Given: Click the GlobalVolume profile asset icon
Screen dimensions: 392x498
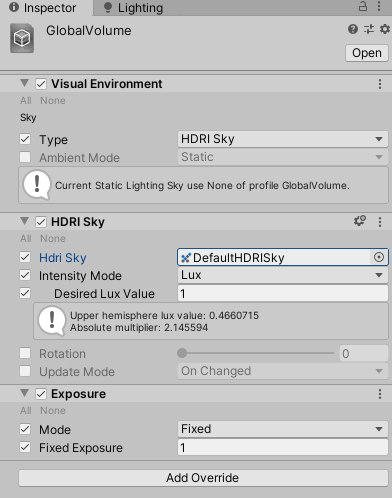Looking at the screenshot, I should coord(22,38).
